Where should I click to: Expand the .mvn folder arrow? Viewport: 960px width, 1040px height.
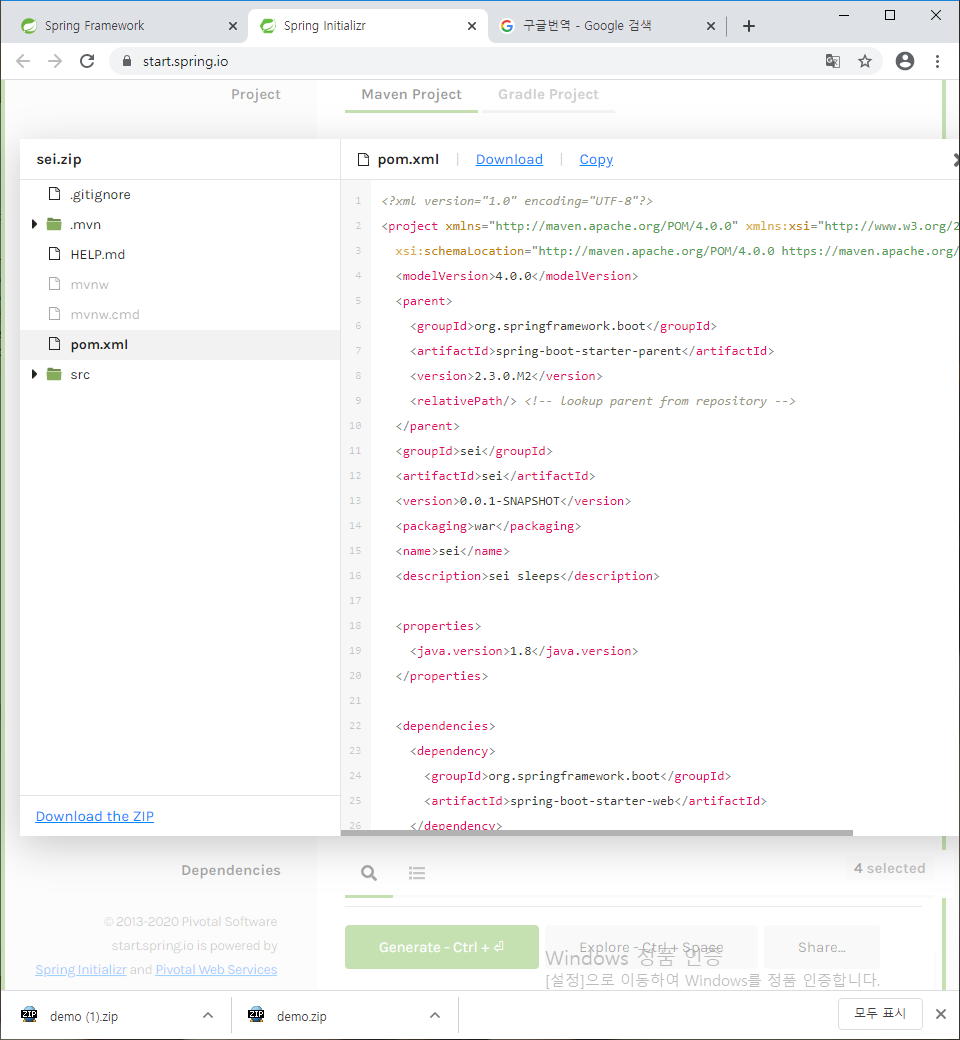(x=34, y=224)
